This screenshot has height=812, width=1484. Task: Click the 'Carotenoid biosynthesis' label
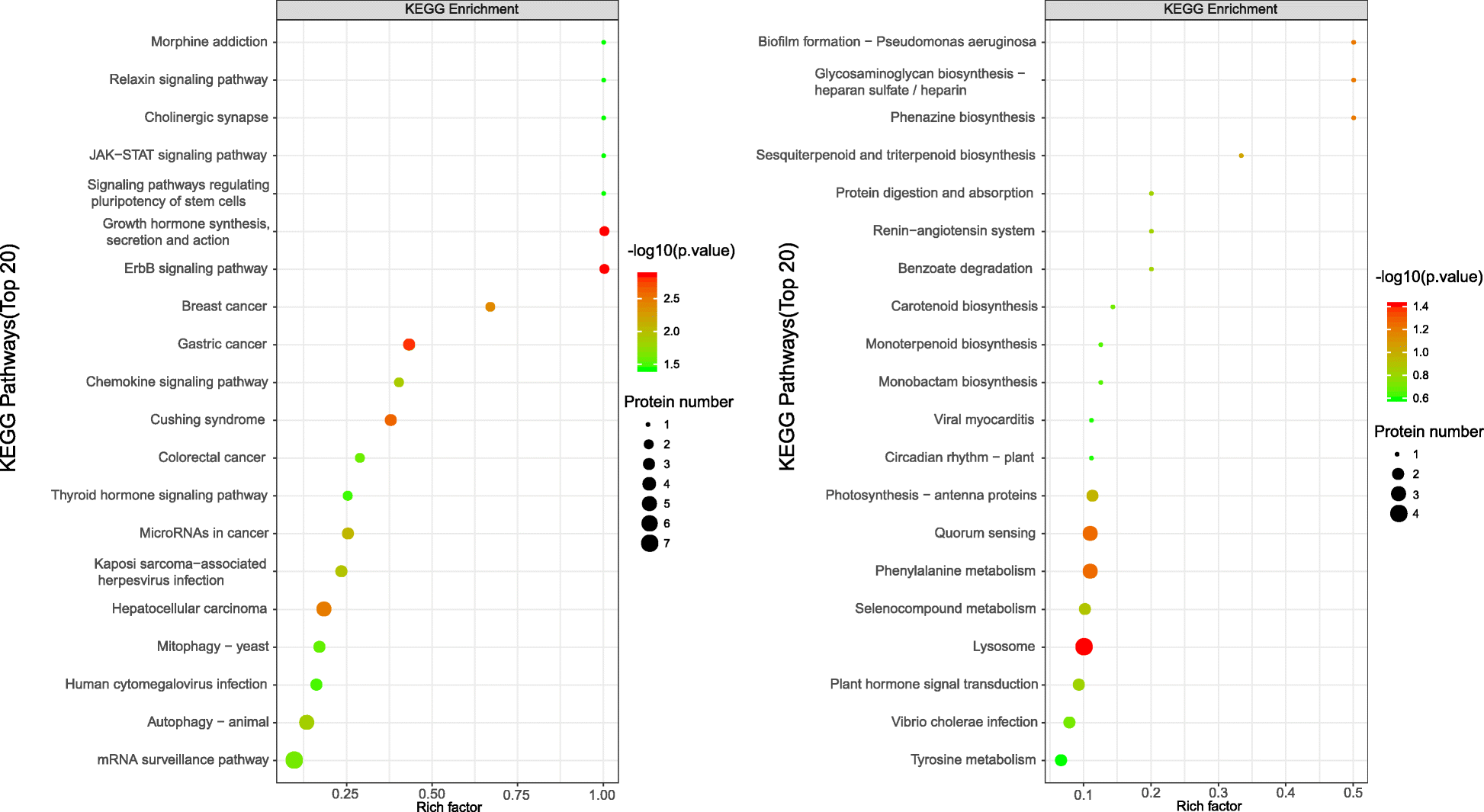[x=964, y=307]
